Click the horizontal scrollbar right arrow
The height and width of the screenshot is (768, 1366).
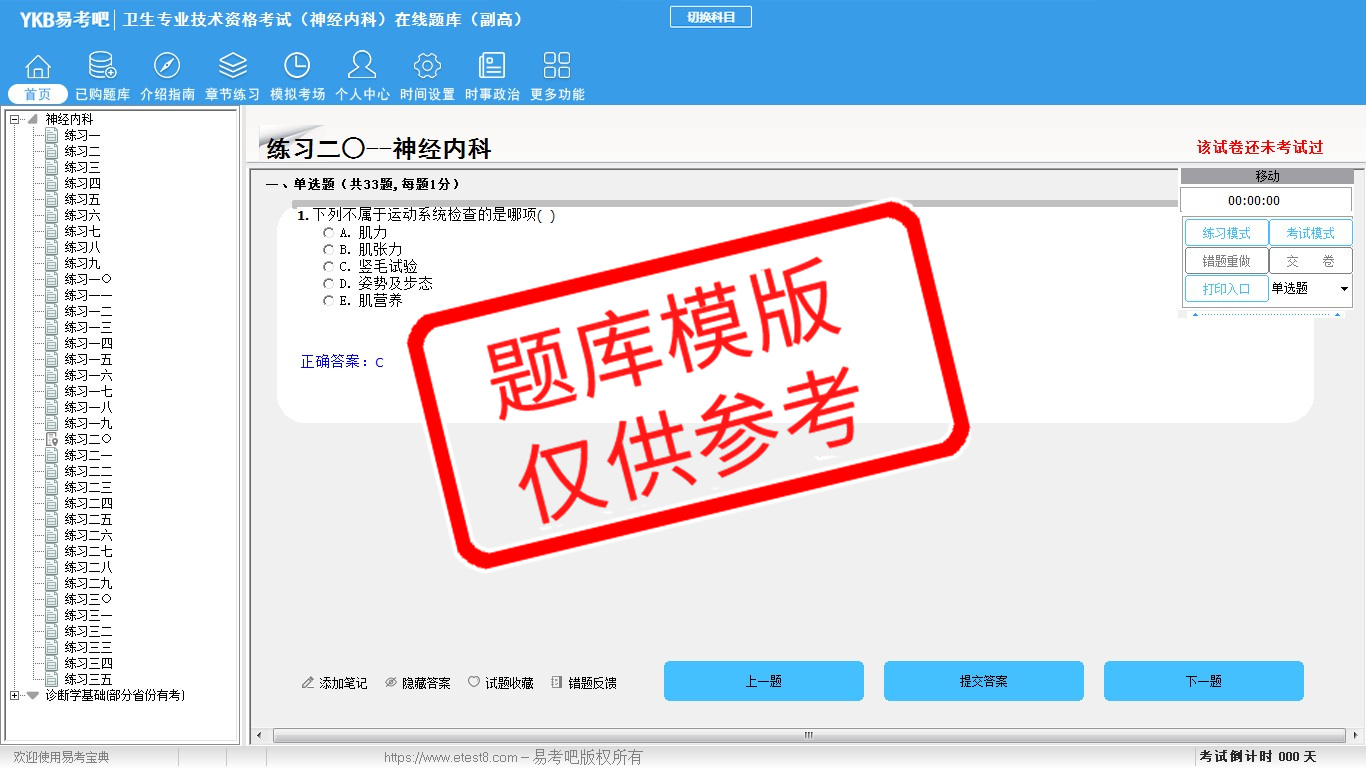pyautogui.click(x=1354, y=736)
